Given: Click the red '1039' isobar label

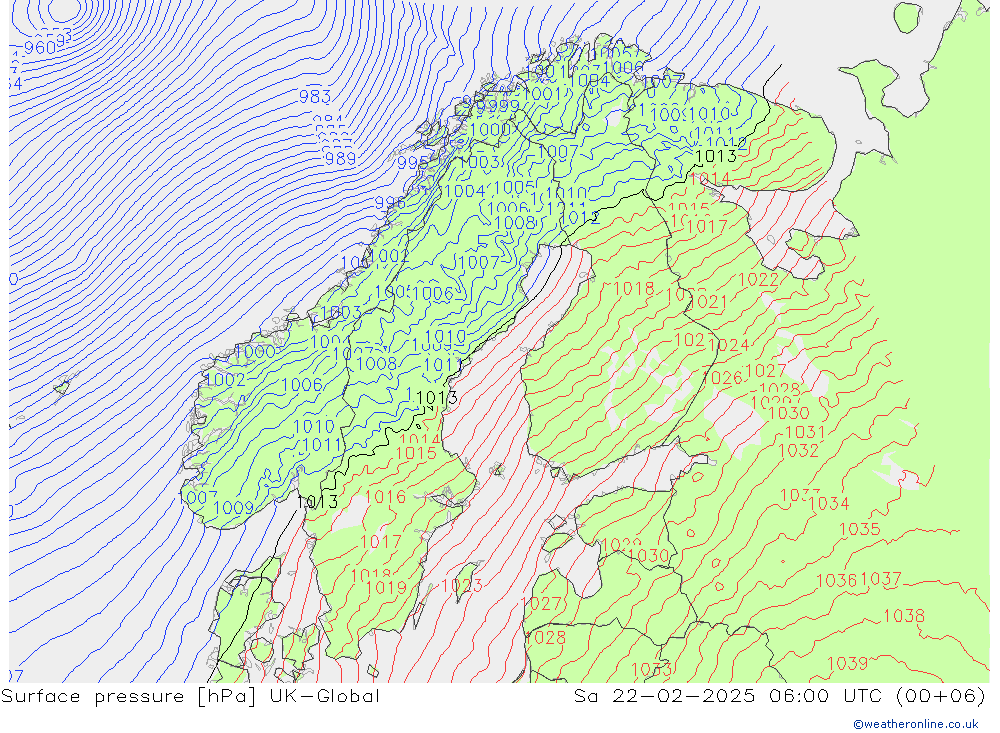Looking at the screenshot, I should [x=847, y=663].
